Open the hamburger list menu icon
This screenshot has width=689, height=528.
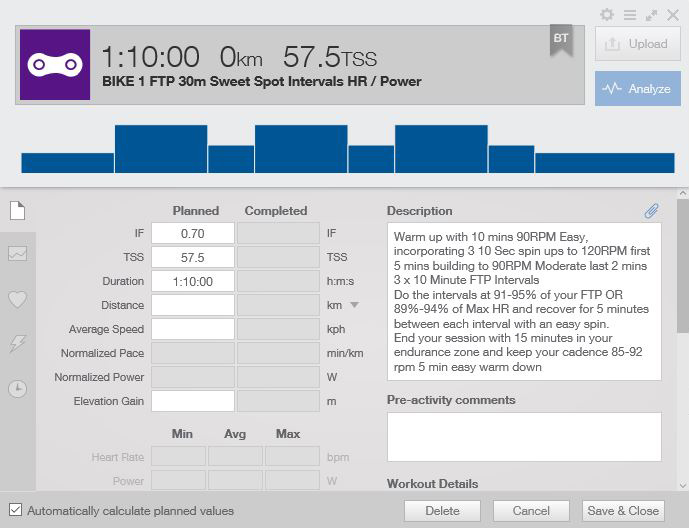click(630, 15)
